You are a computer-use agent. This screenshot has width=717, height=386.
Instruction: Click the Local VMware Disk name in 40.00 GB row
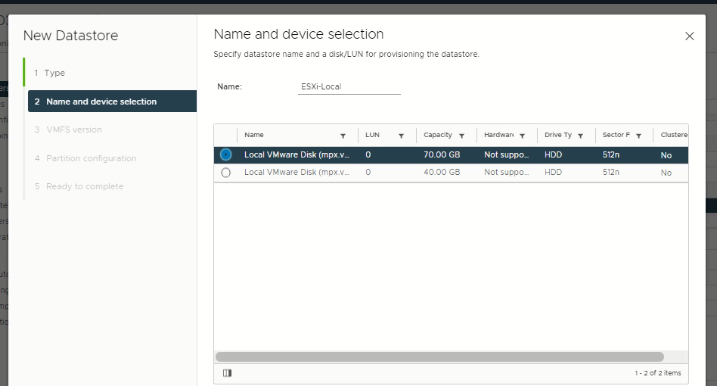(x=297, y=172)
